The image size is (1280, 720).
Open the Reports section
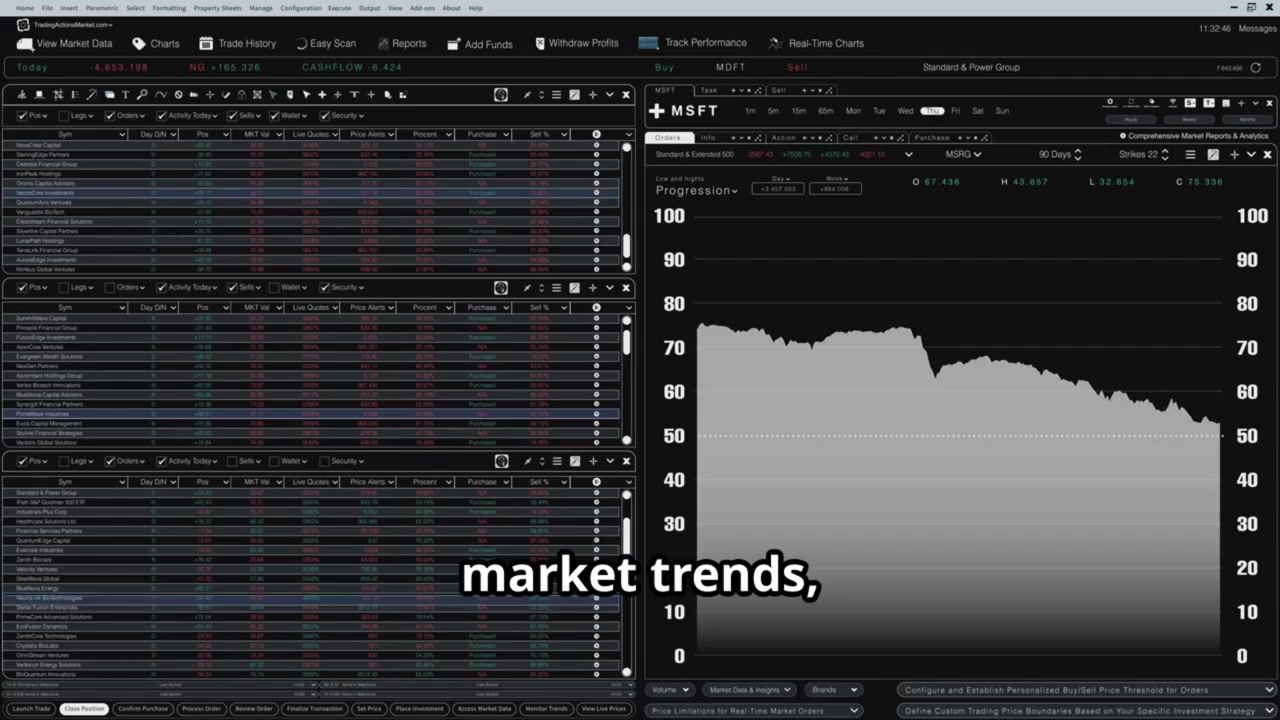point(400,43)
